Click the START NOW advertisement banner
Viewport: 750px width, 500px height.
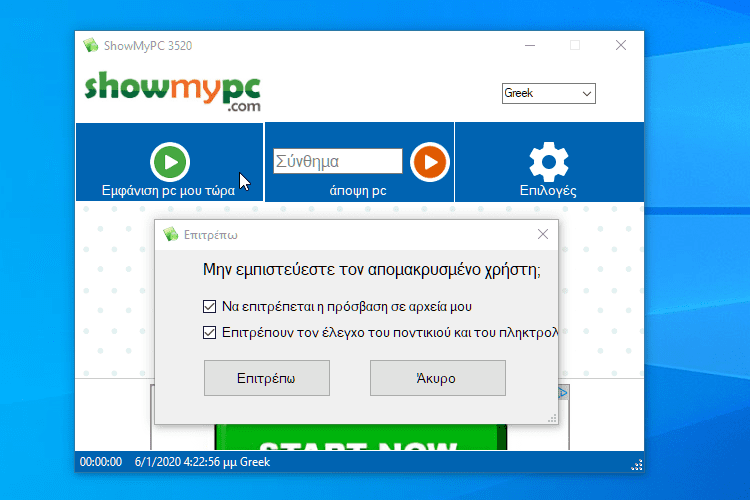361,437
